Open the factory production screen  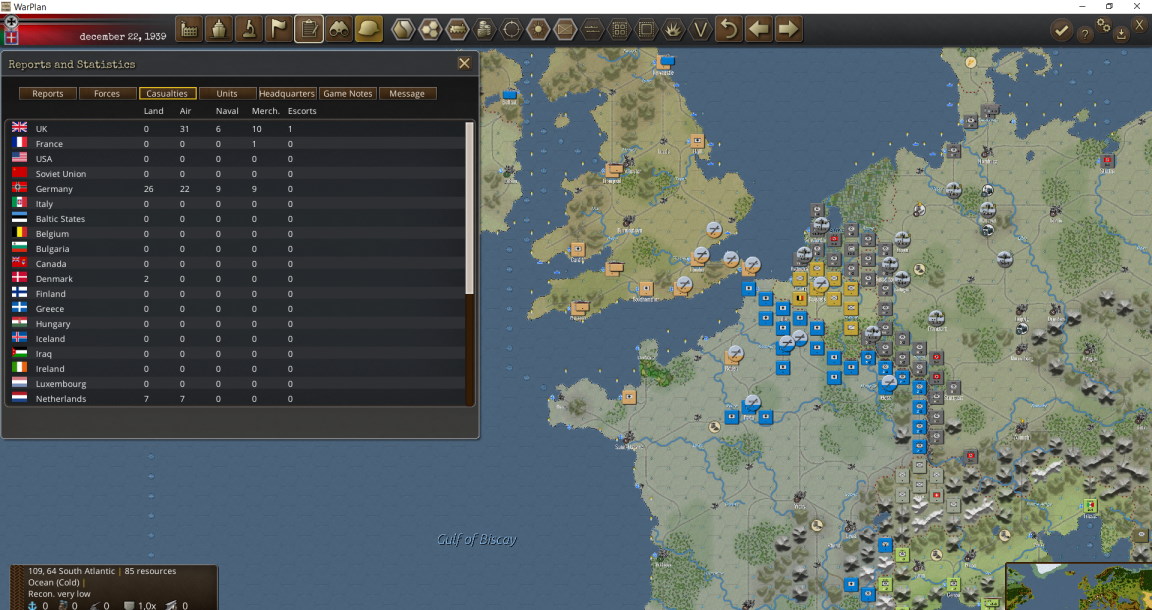pos(190,29)
